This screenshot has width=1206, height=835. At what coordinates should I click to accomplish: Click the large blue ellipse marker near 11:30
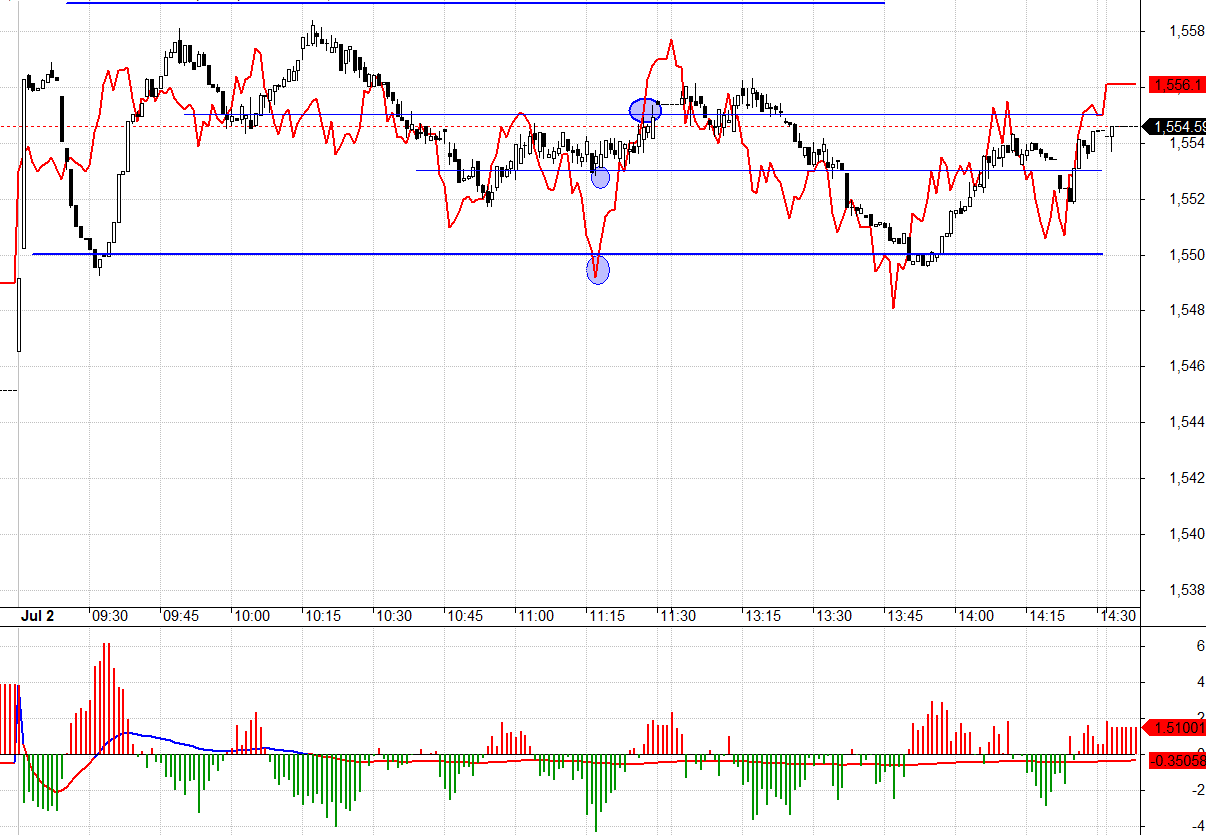pyautogui.click(x=645, y=110)
